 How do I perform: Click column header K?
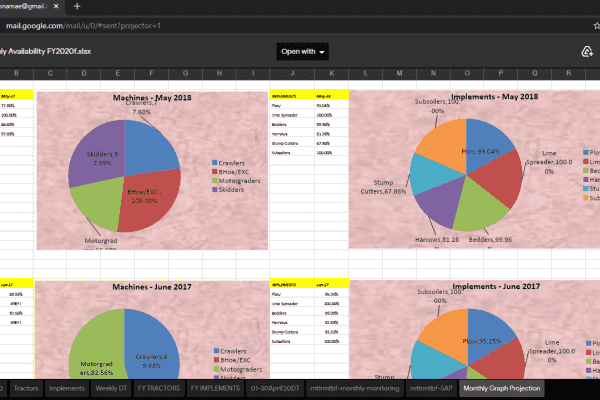tap(331, 73)
